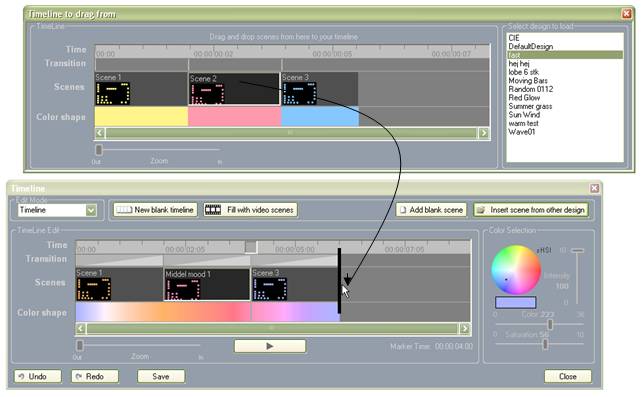Play the timeline with the play button
Image resolution: width=644 pixels, height=397 pixels.
[x=270, y=346]
